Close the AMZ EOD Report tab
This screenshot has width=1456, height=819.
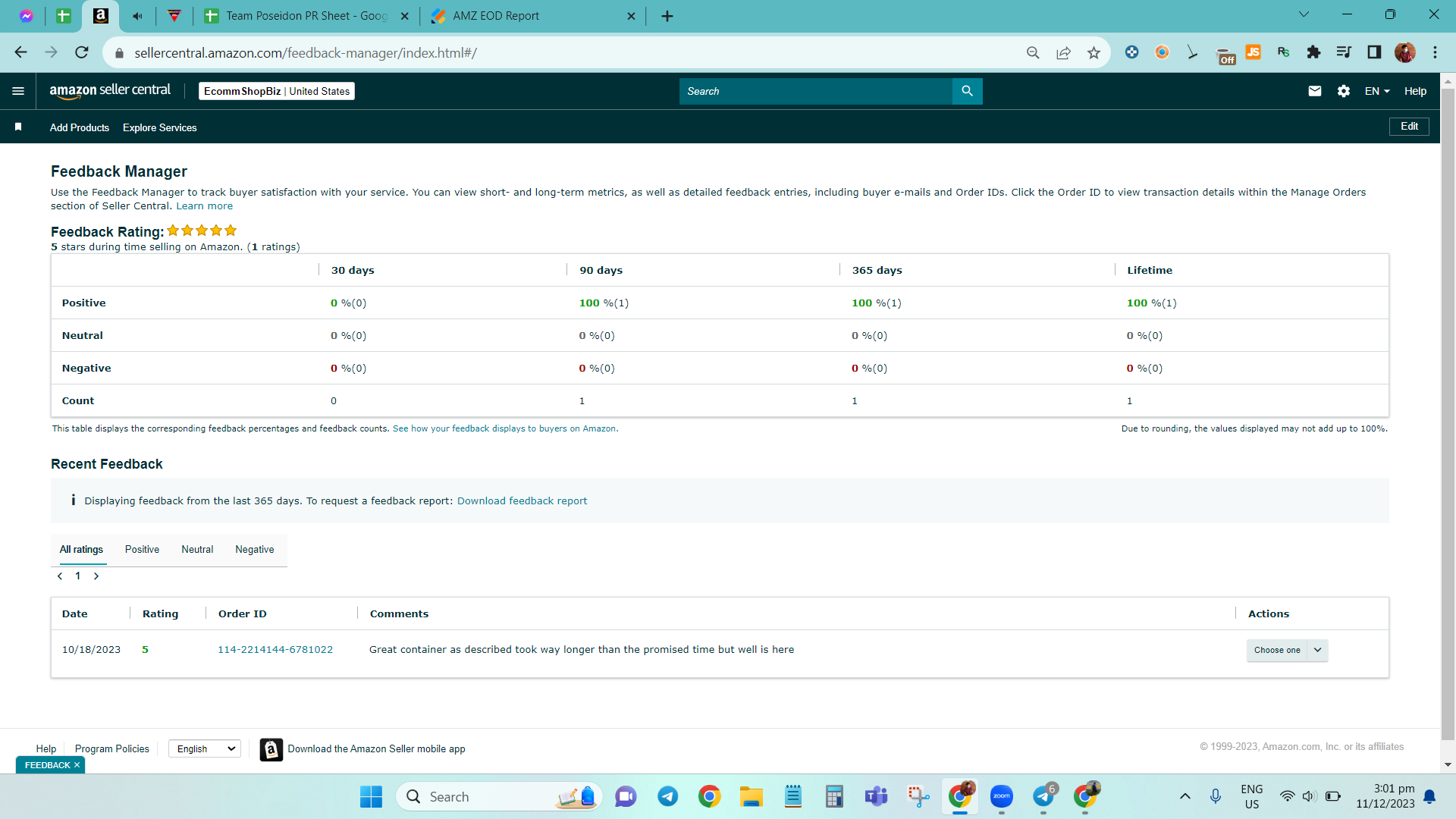tap(631, 16)
